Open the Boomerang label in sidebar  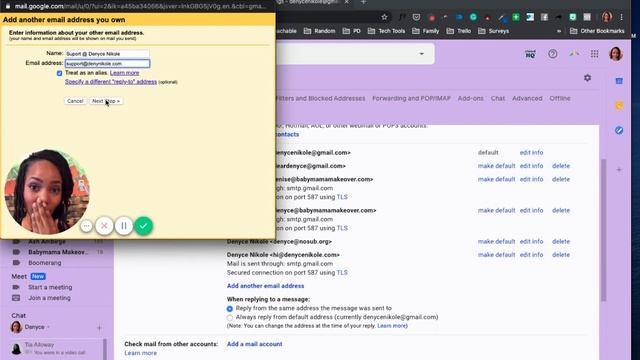coord(45,263)
